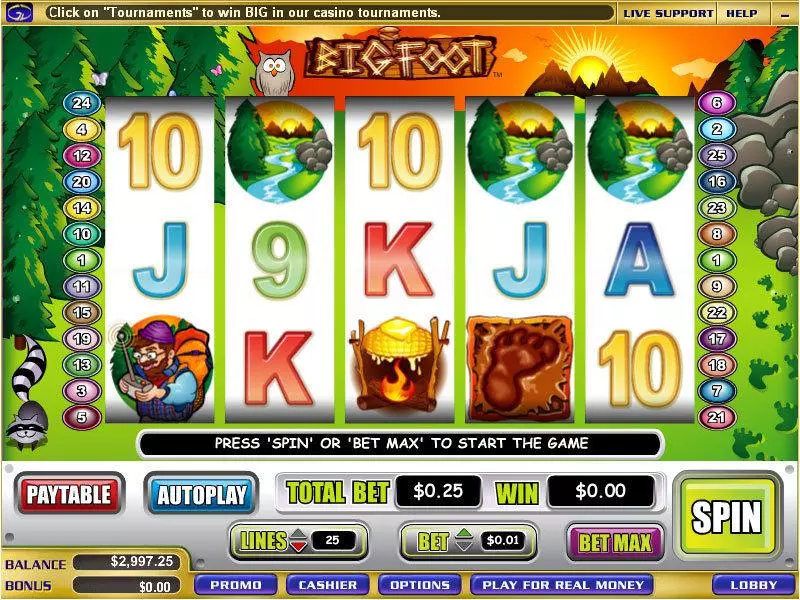Click the hiker with radio symbol
The image size is (800, 600).
pos(160,369)
